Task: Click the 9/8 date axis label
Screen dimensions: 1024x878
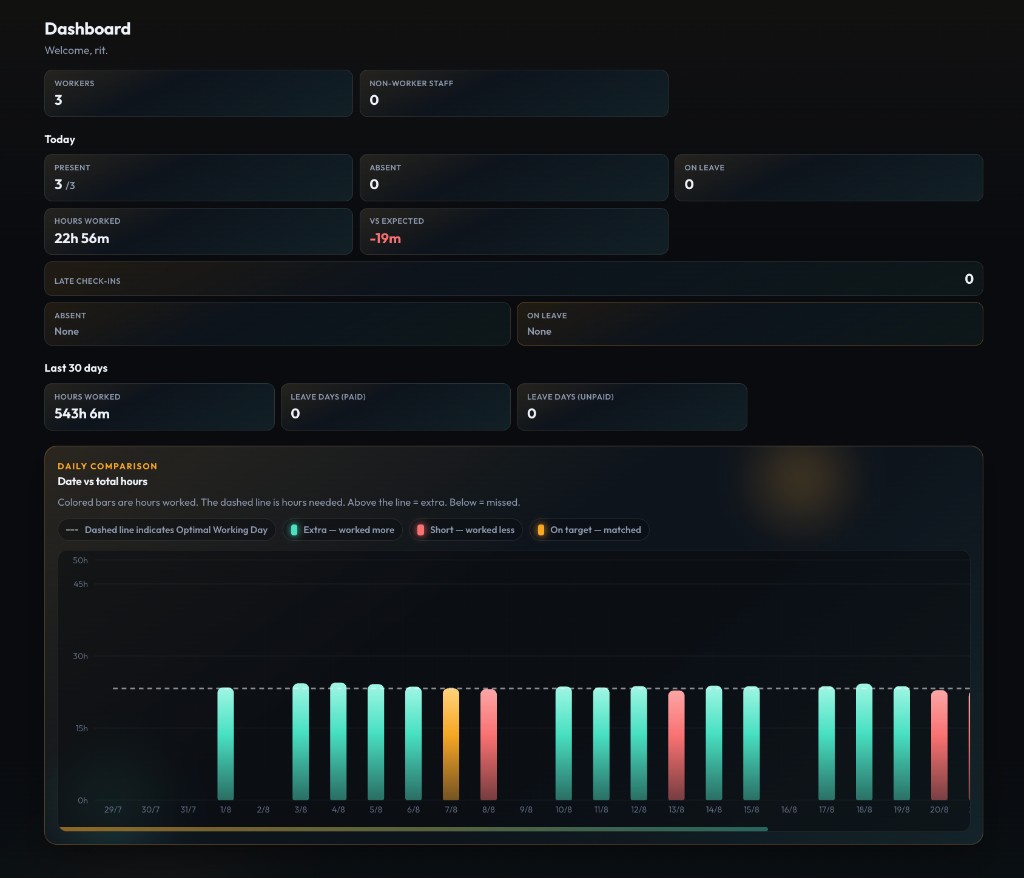Action: (x=526, y=810)
